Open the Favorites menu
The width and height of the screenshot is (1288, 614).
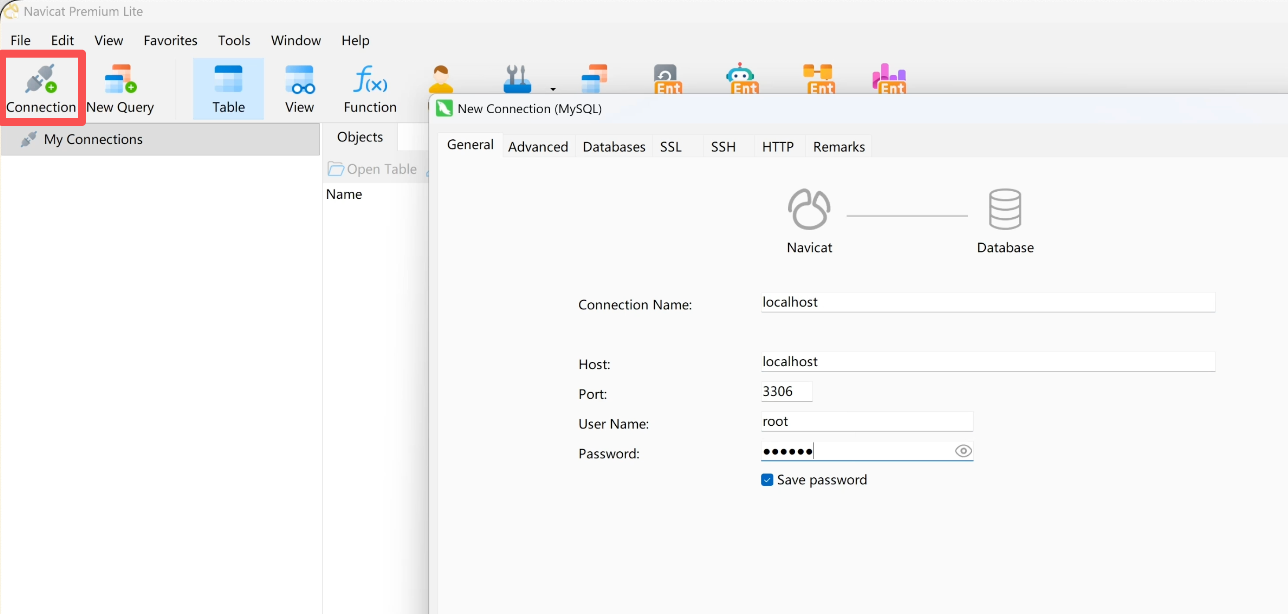(x=170, y=41)
